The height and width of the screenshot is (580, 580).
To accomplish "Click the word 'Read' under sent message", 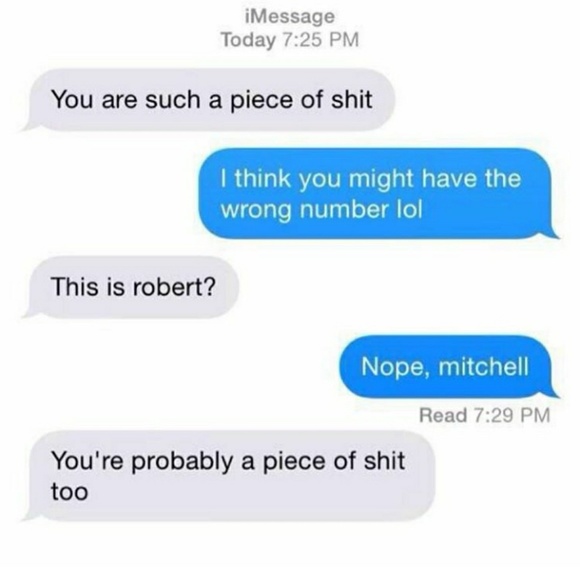I will coord(443,415).
